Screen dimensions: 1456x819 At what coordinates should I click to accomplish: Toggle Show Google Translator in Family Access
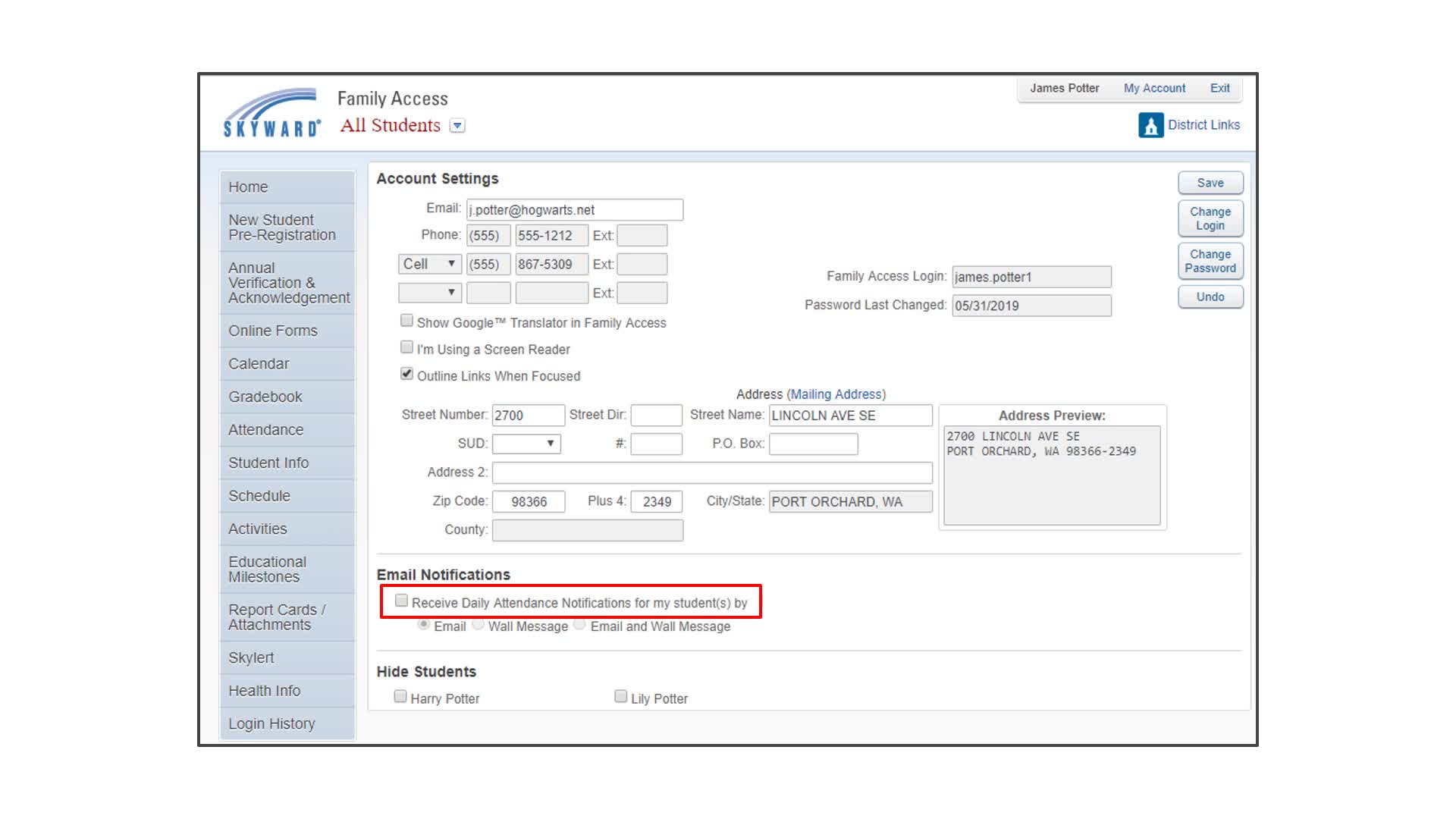pyautogui.click(x=404, y=321)
